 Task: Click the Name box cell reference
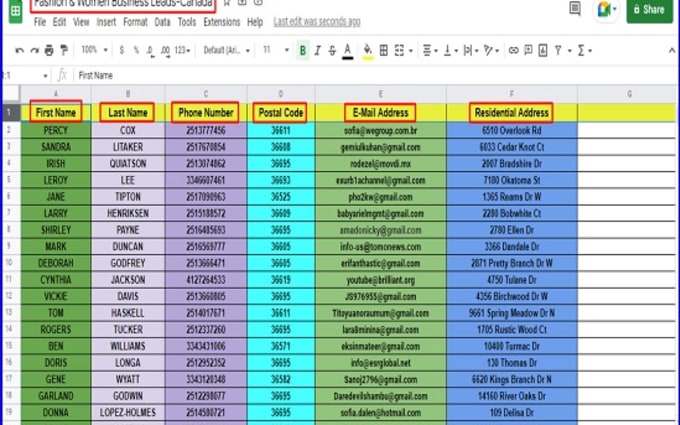pyautogui.click(x=25, y=76)
